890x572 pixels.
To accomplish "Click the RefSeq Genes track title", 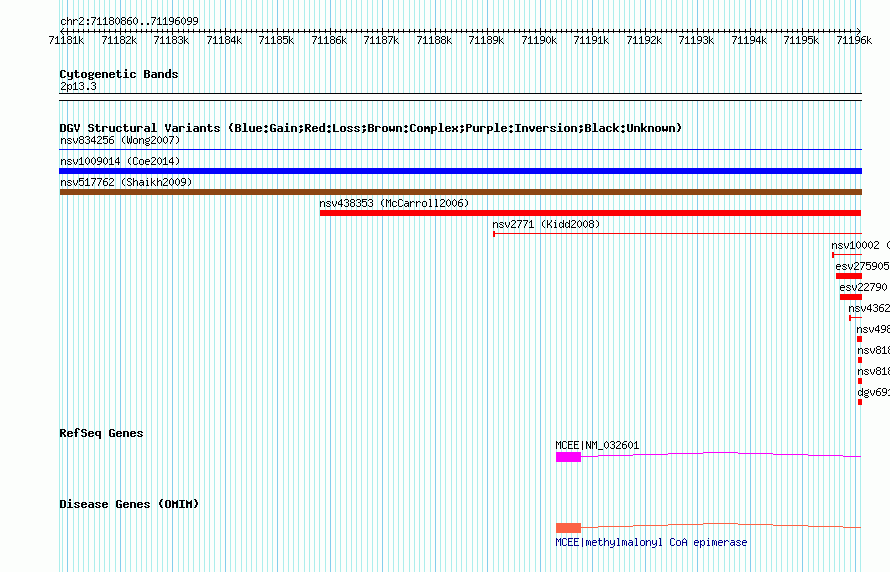I will tap(101, 433).
